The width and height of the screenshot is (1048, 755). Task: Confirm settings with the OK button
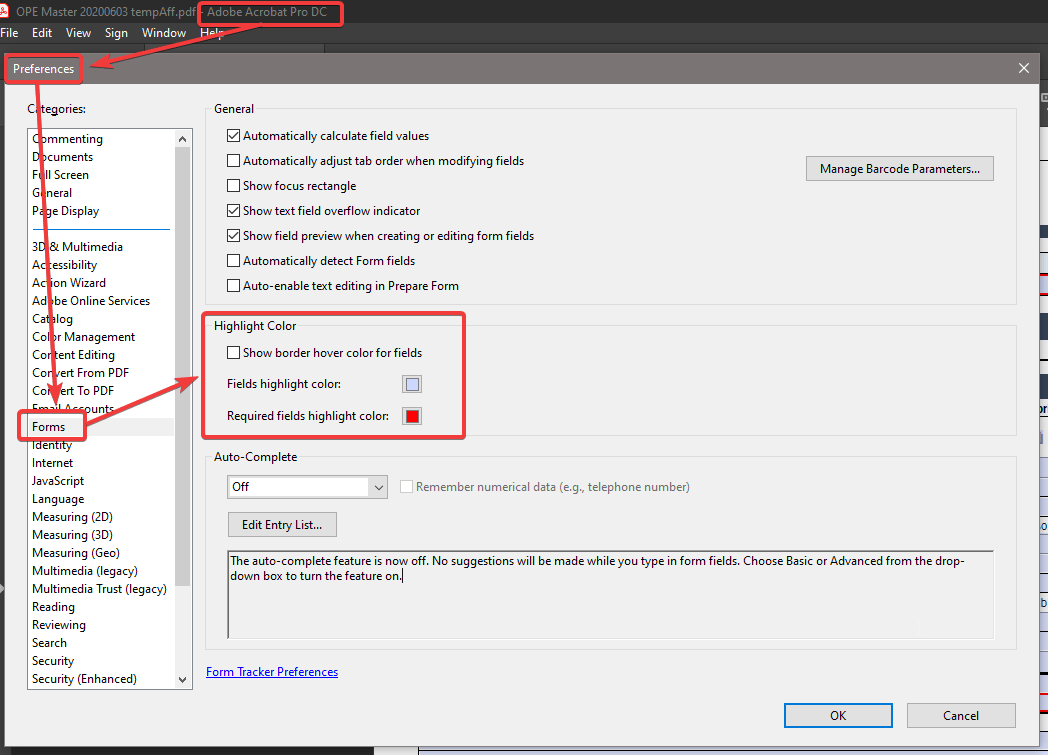point(838,715)
